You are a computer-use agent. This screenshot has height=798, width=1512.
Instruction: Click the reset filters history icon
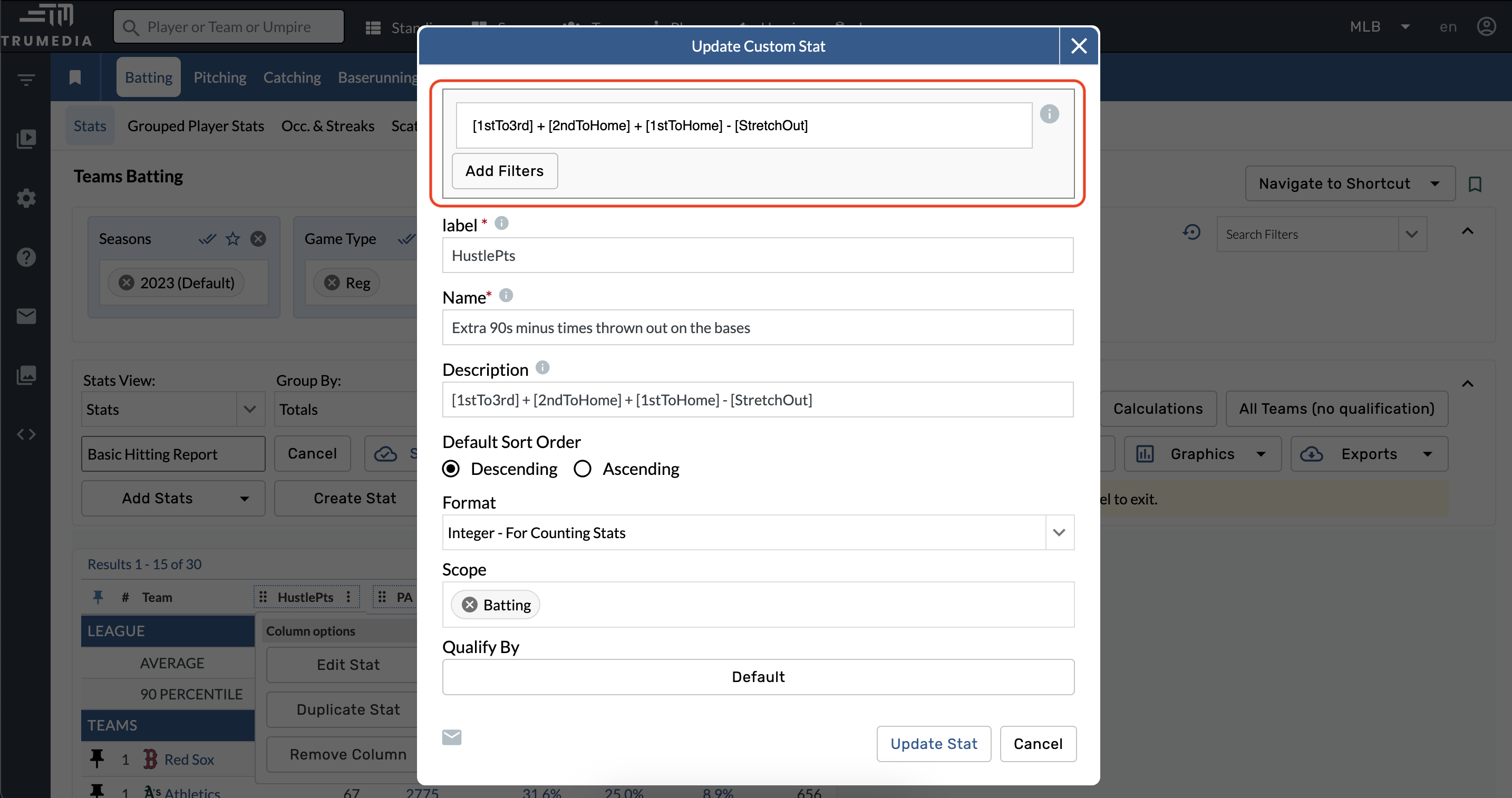pos(1191,233)
